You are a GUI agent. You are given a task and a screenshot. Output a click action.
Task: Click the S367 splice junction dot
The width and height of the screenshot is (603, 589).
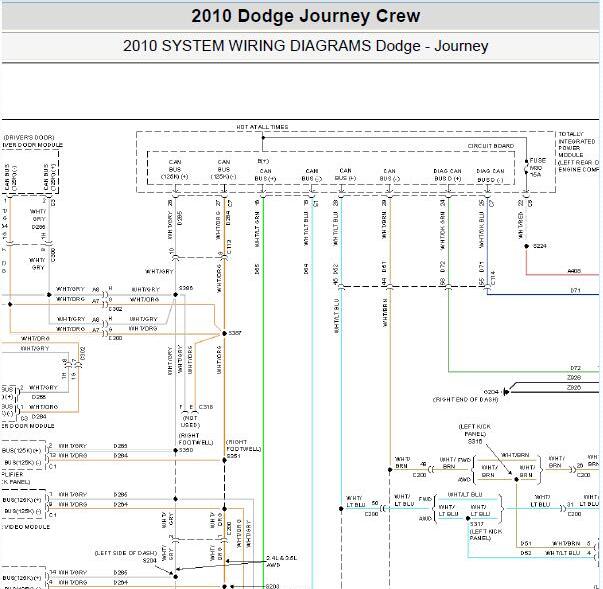pyautogui.click(x=225, y=333)
